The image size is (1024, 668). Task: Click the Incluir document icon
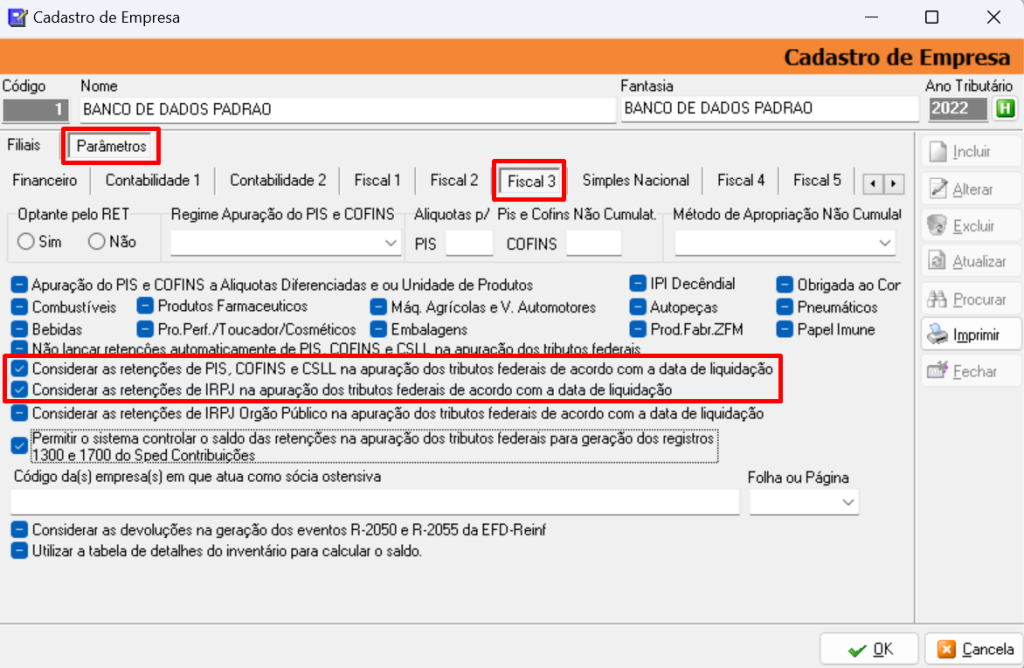(x=937, y=153)
